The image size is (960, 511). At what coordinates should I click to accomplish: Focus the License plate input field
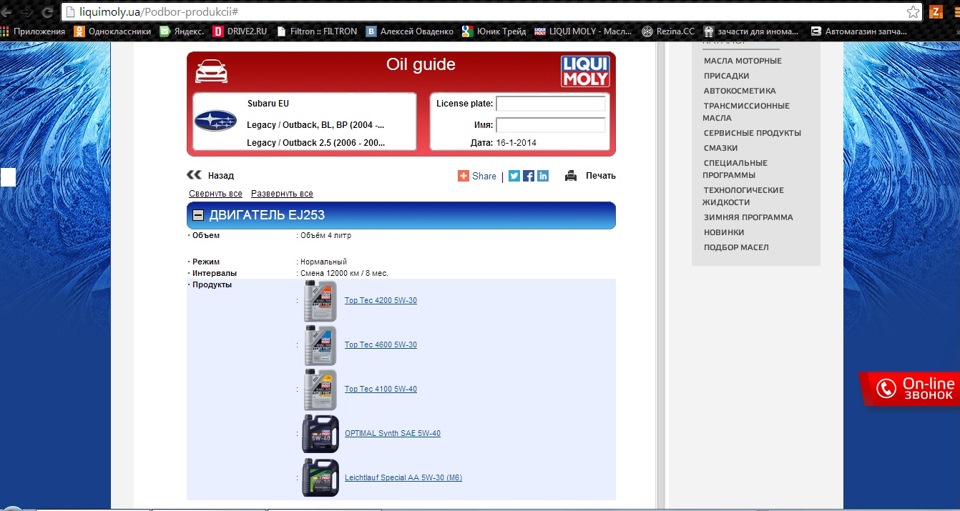[x=550, y=103]
